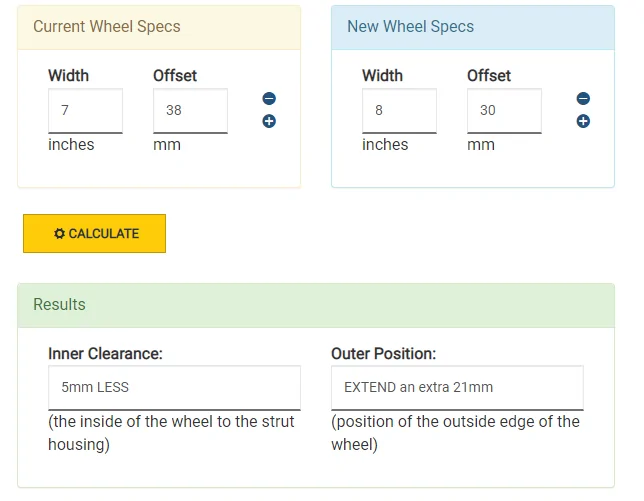Select the new wheel Width field showing 8
This screenshot has width=644, height=501.
399,110
